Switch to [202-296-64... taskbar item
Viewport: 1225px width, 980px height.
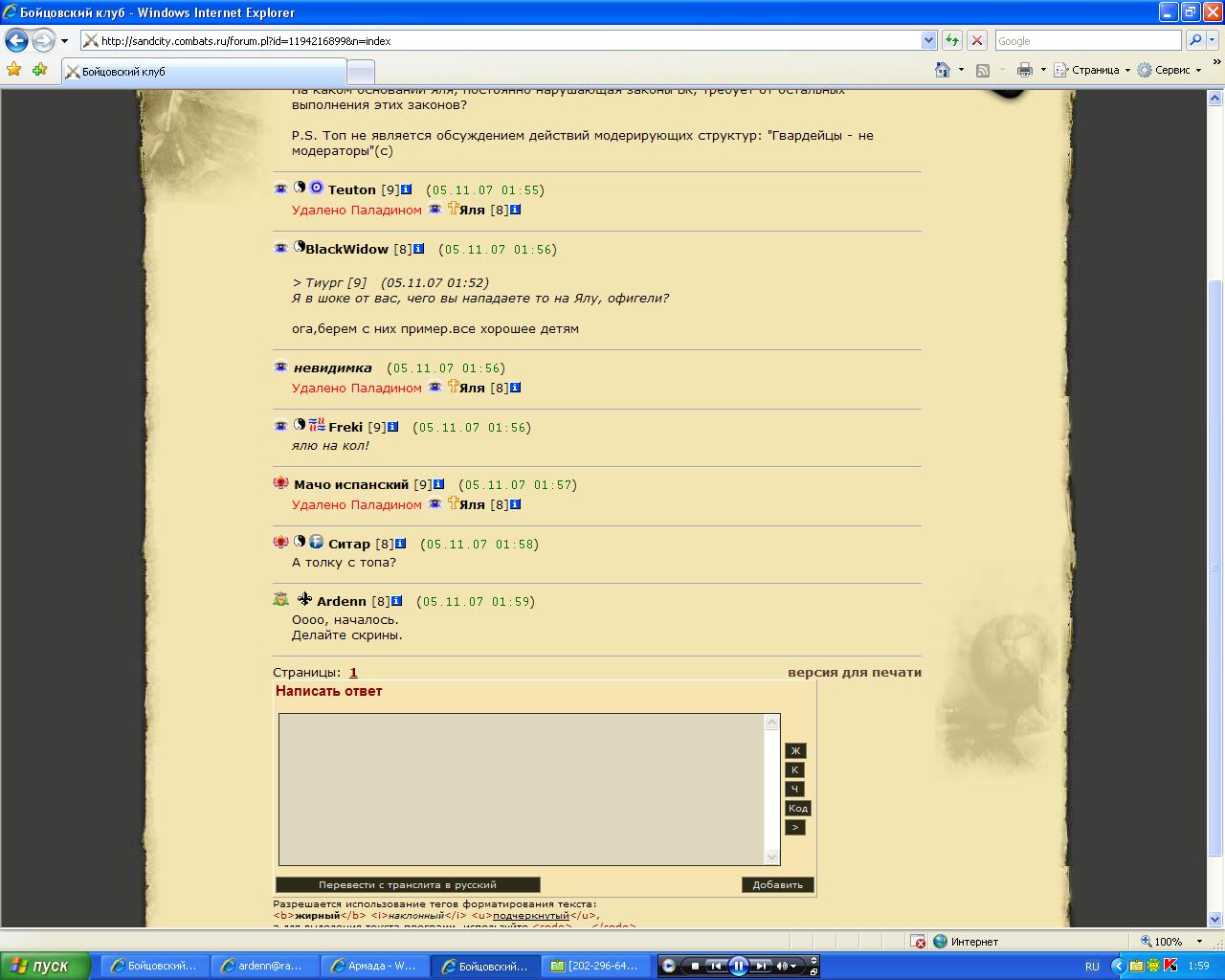pyautogui.click(x=595, y=966)
